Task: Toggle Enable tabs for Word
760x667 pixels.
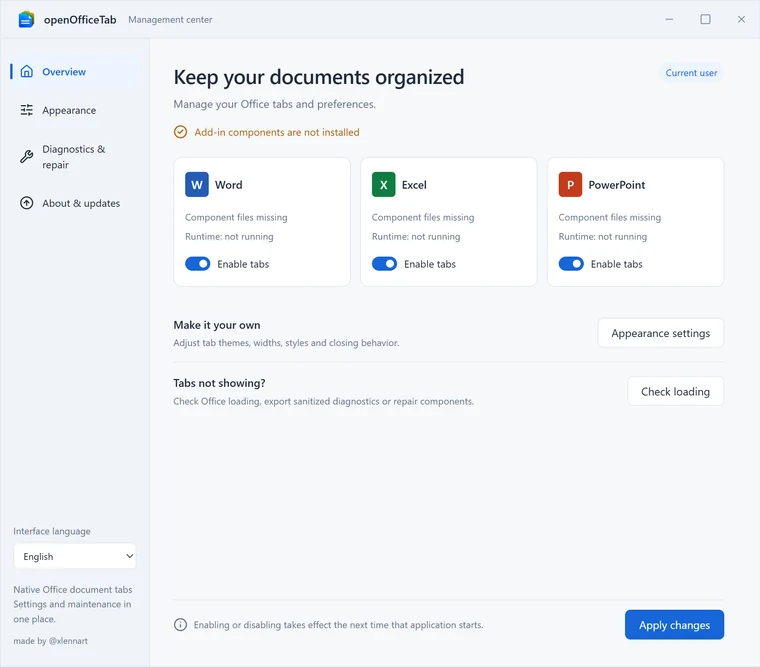Action: (x=198, y=264)
